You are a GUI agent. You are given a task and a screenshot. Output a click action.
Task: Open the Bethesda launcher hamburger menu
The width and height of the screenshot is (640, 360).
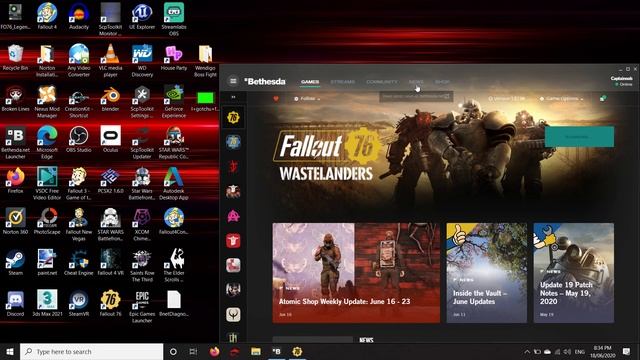(233, 81)
